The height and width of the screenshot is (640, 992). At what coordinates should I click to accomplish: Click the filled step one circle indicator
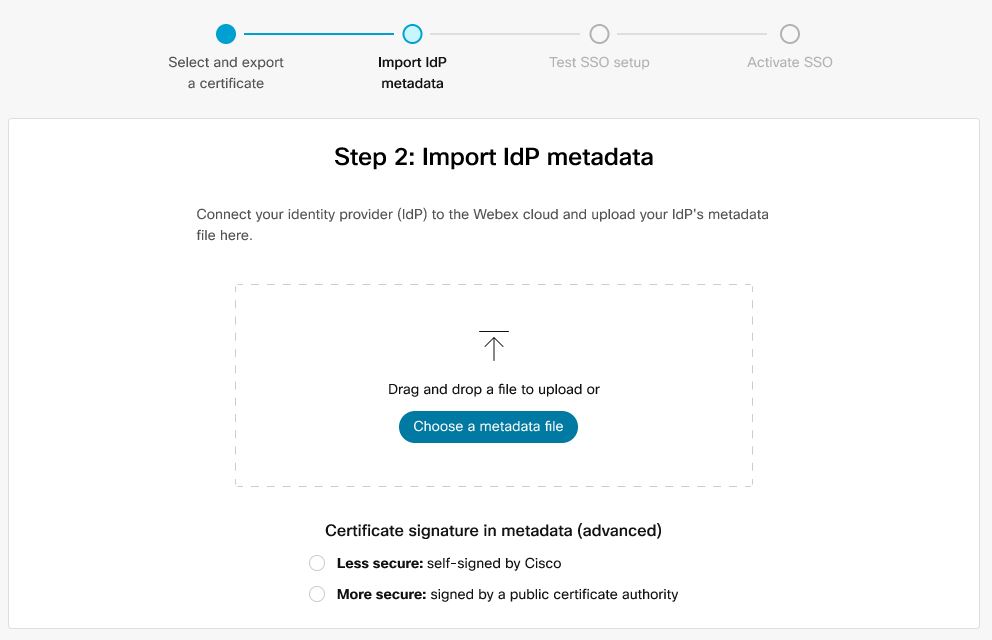(226, 34)
